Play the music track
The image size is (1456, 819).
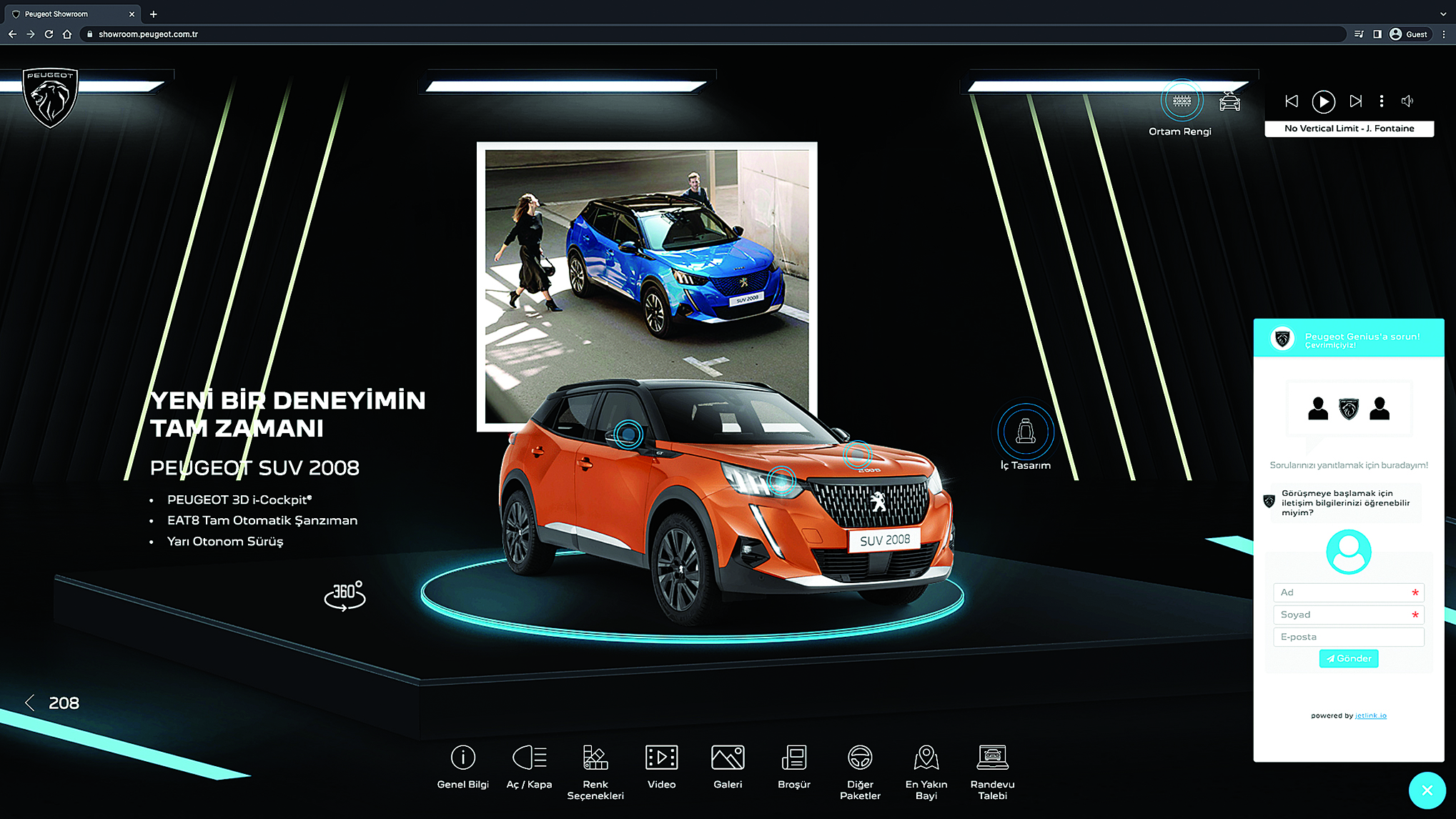click(x=1323, y=101)
